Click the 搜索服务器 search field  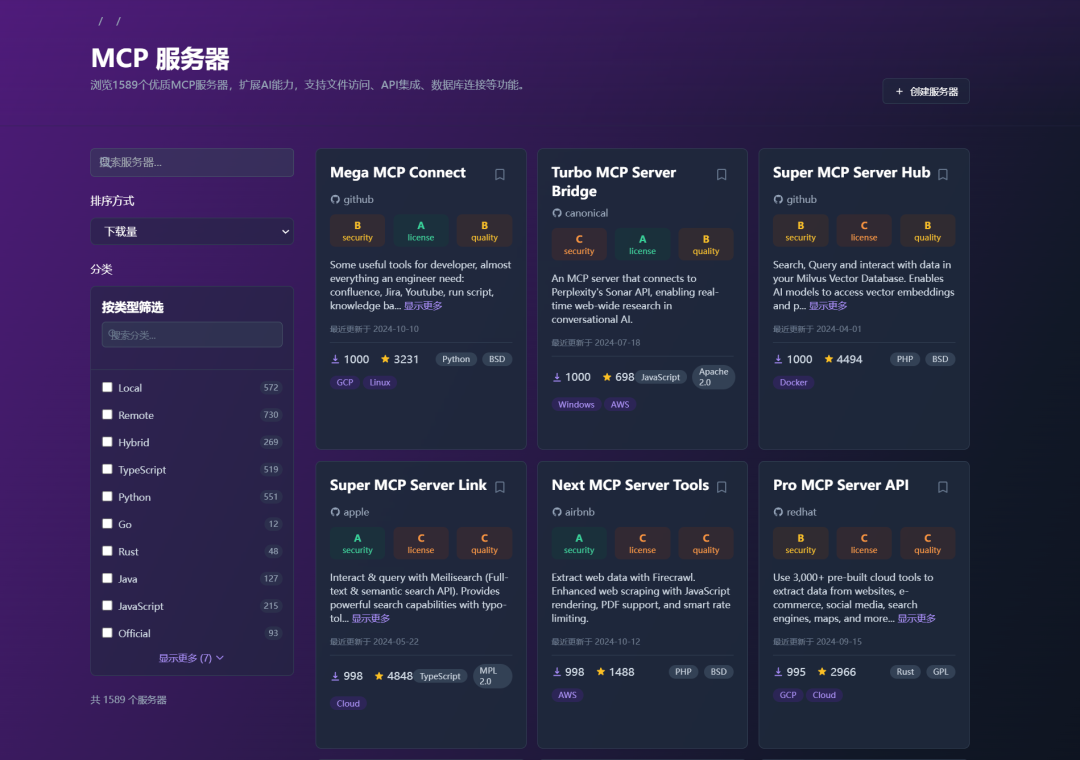tap(192, 163)
